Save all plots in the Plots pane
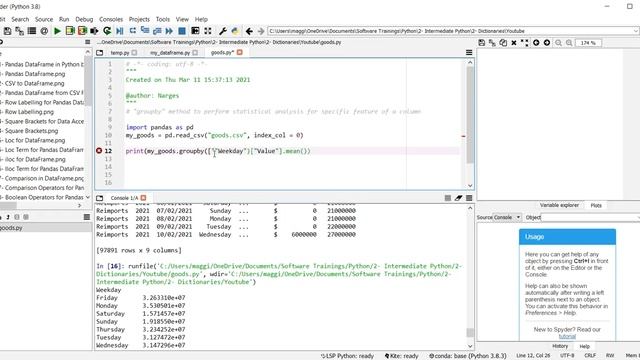The width and height of the screenshot is (640, 360). (x=492, y=43)
